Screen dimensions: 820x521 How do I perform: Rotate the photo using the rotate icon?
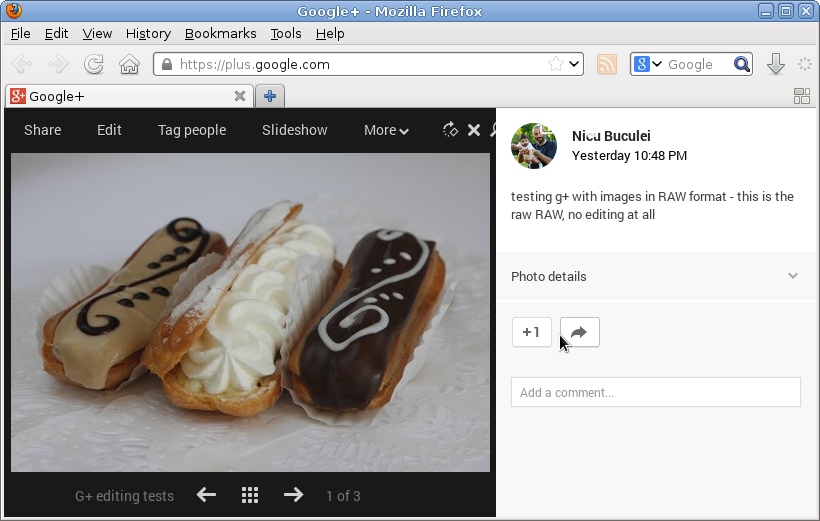tap(450, 129)
